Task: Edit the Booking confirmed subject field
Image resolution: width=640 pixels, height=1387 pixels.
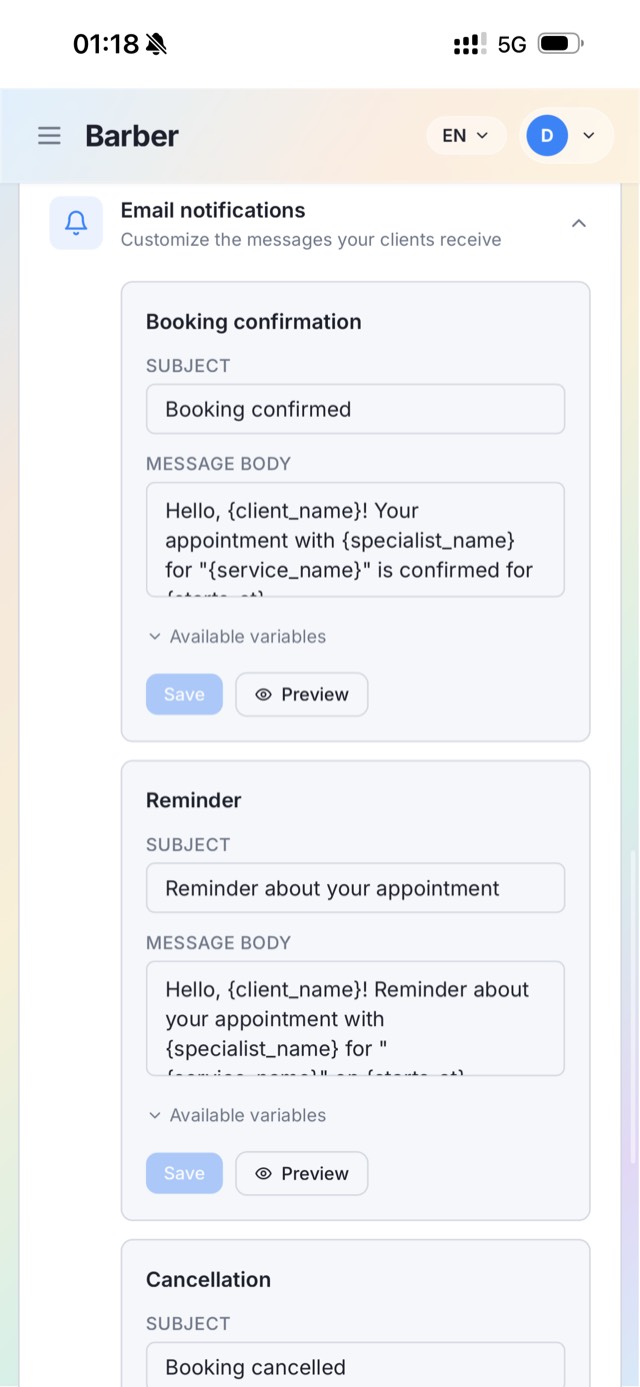Action: 355,409
